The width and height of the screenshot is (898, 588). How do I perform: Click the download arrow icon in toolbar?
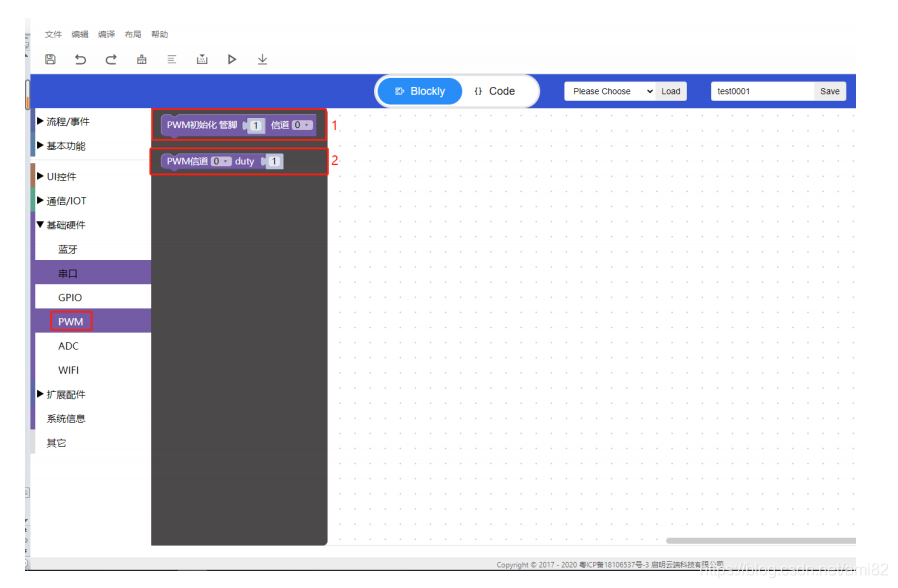[262, 59]
